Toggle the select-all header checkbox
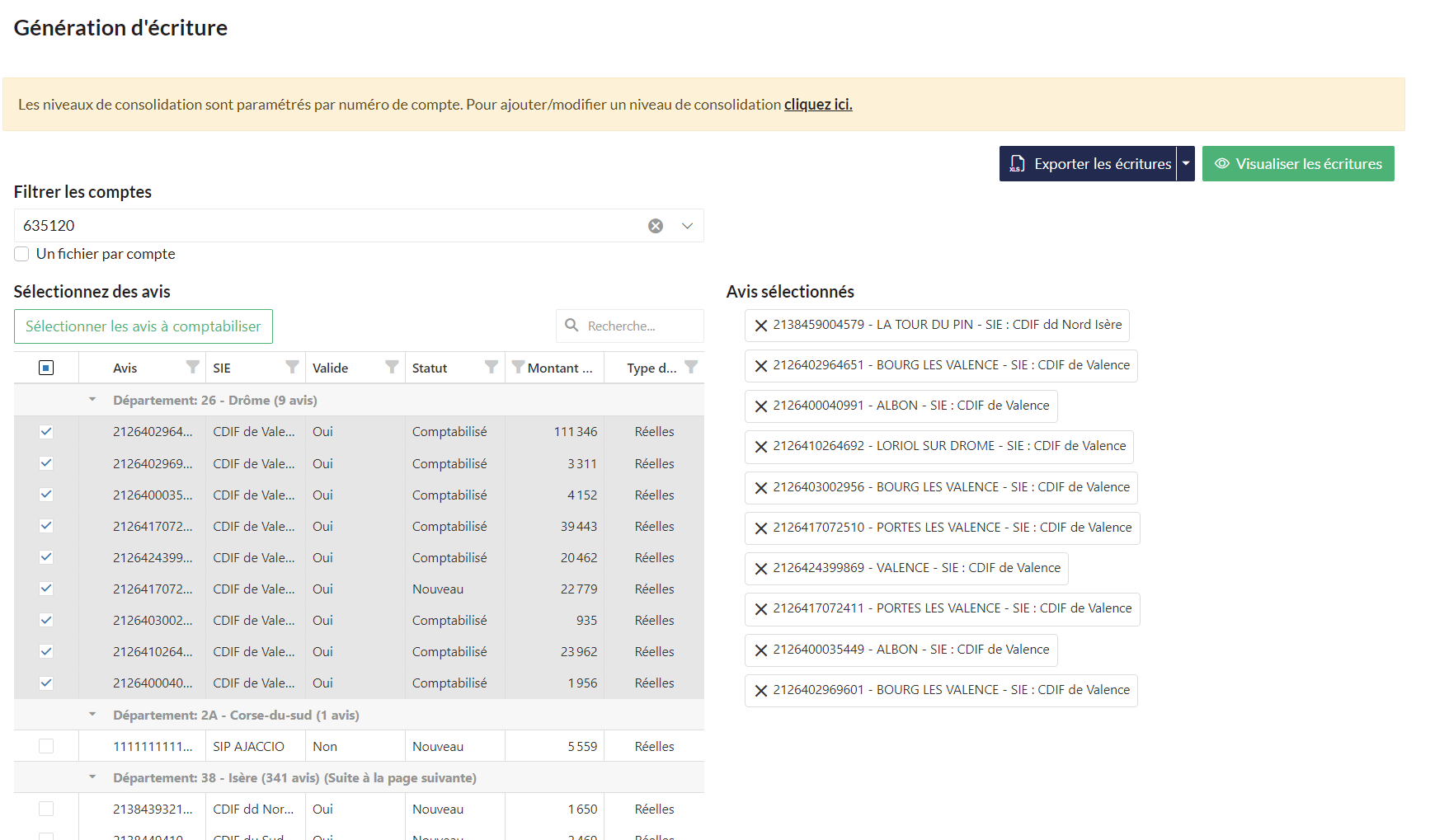The height and width of the screenshot is (840, 1430). (x=46, y=368)
